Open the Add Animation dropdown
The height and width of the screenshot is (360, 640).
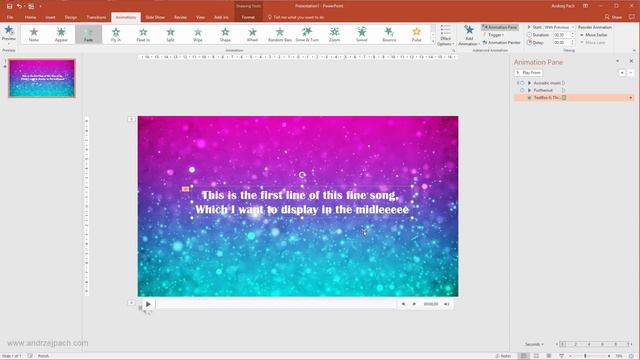469,35
